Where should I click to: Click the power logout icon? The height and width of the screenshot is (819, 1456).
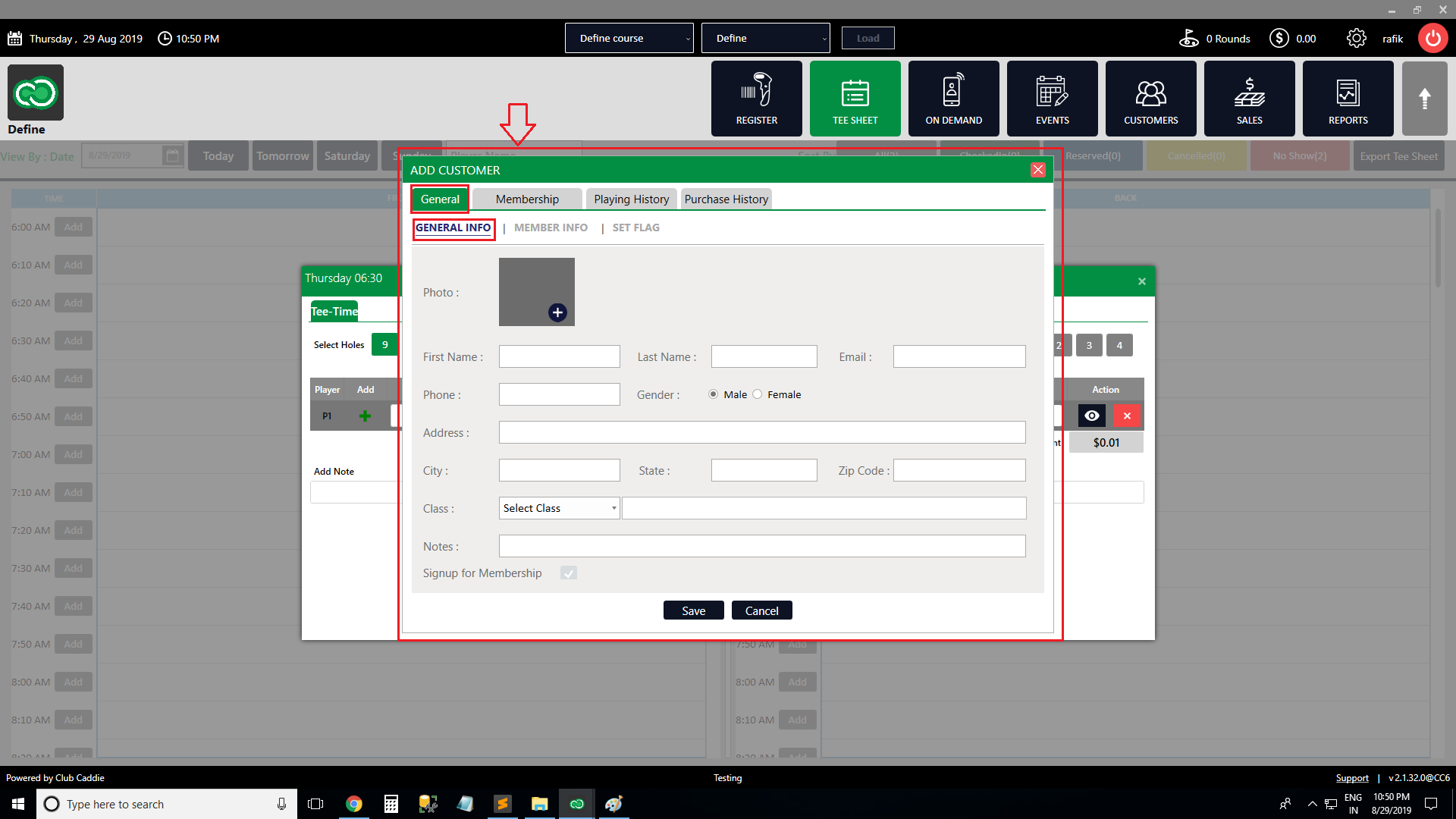pos(1432,38)
